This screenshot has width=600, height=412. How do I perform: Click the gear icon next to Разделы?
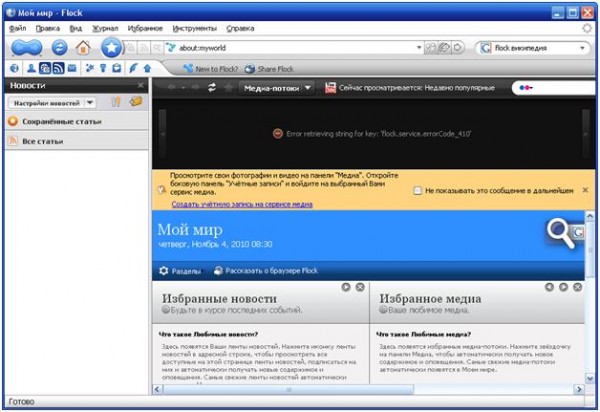[163, 270]
